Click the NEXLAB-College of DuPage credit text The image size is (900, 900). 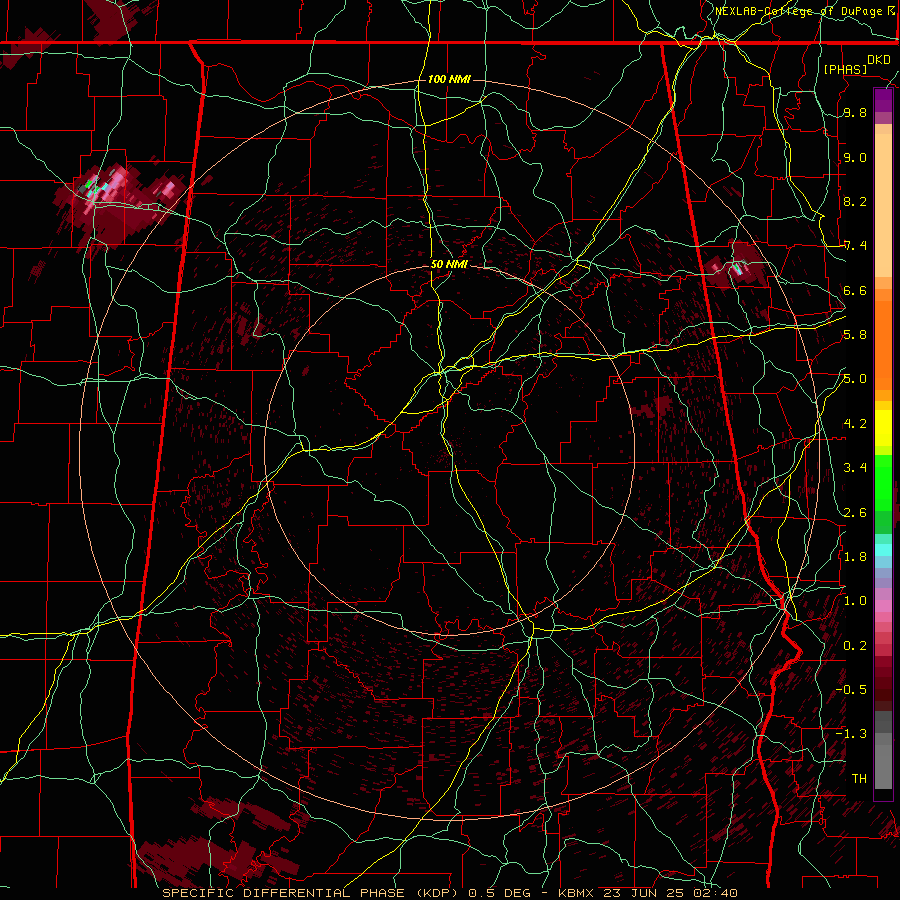(801, 11)
